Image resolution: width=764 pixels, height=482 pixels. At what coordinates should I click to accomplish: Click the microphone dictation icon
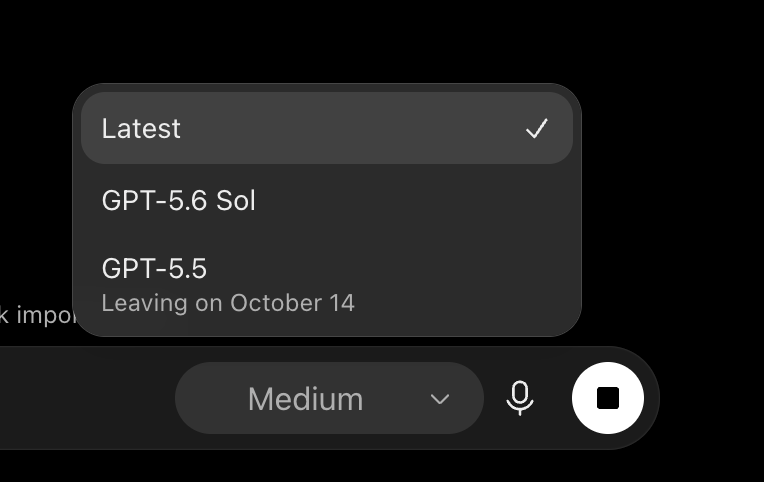click(520, 398)
